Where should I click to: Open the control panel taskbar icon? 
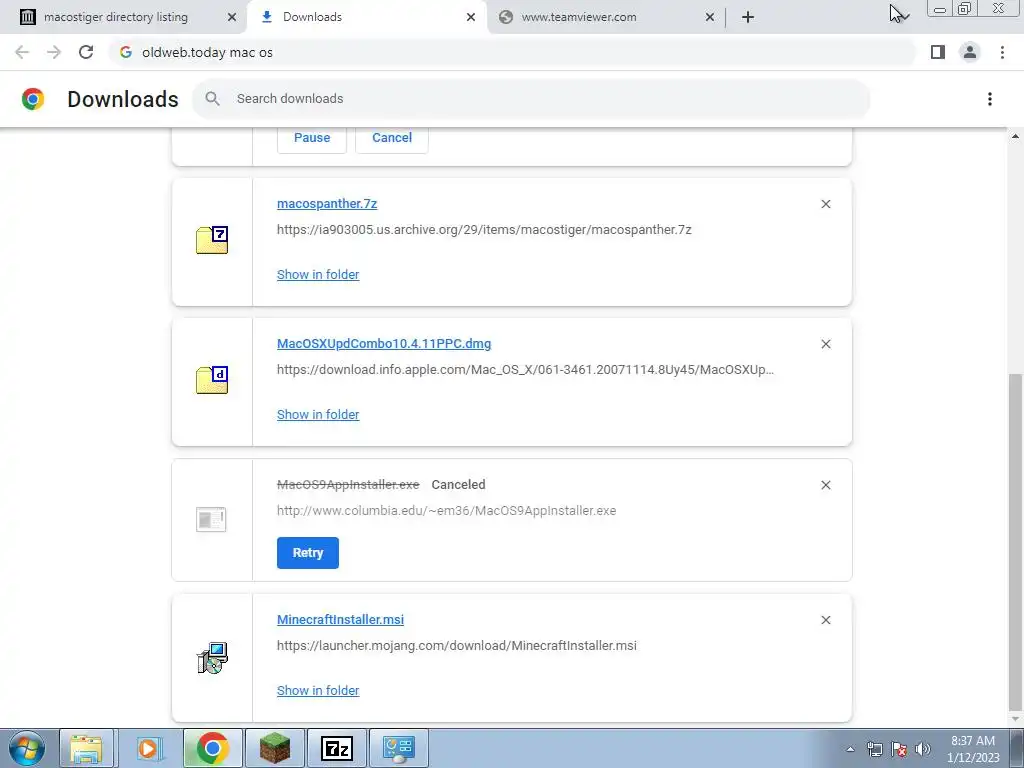[399, 748]
